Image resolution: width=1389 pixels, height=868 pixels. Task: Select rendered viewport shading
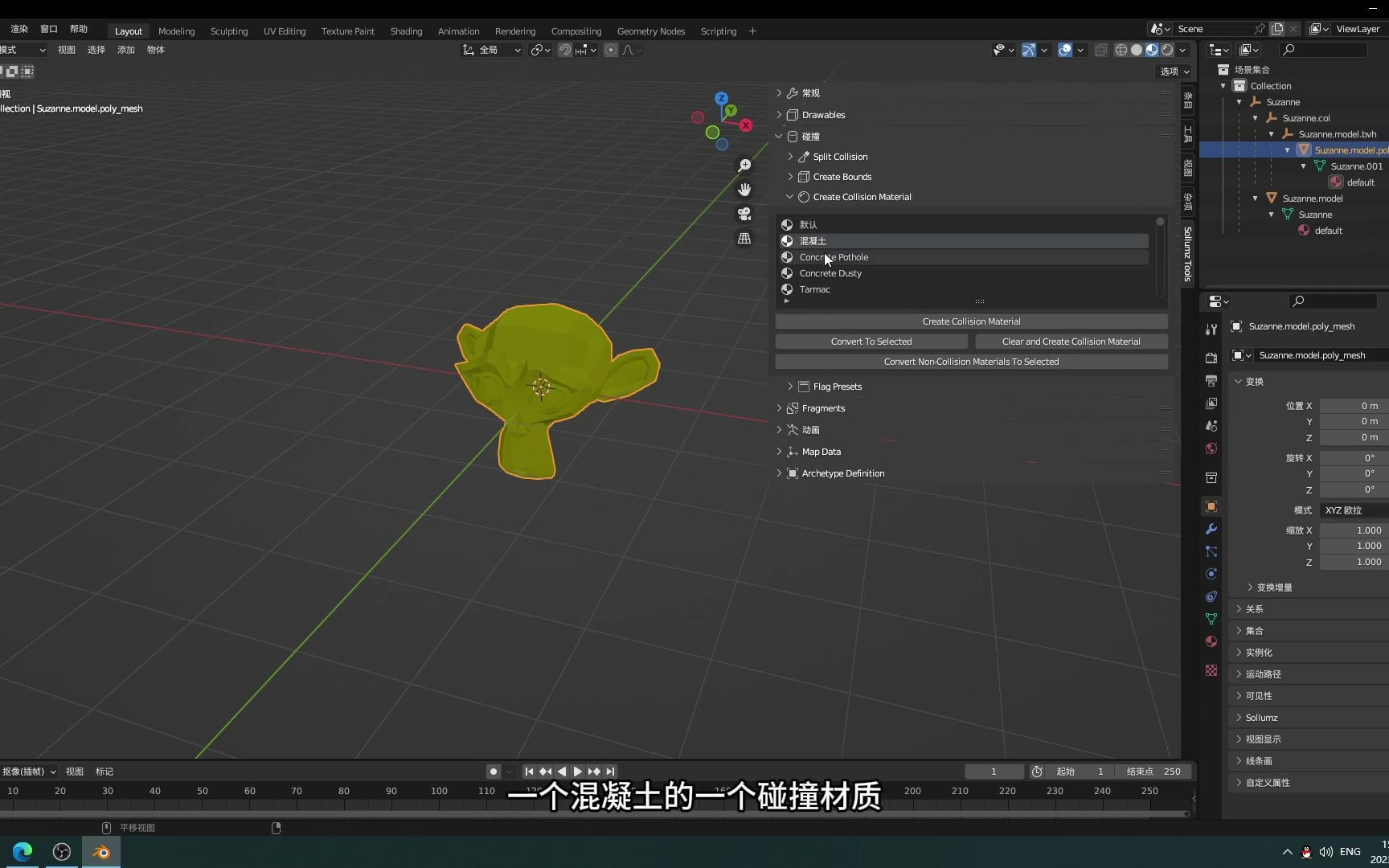point(1168,50)
